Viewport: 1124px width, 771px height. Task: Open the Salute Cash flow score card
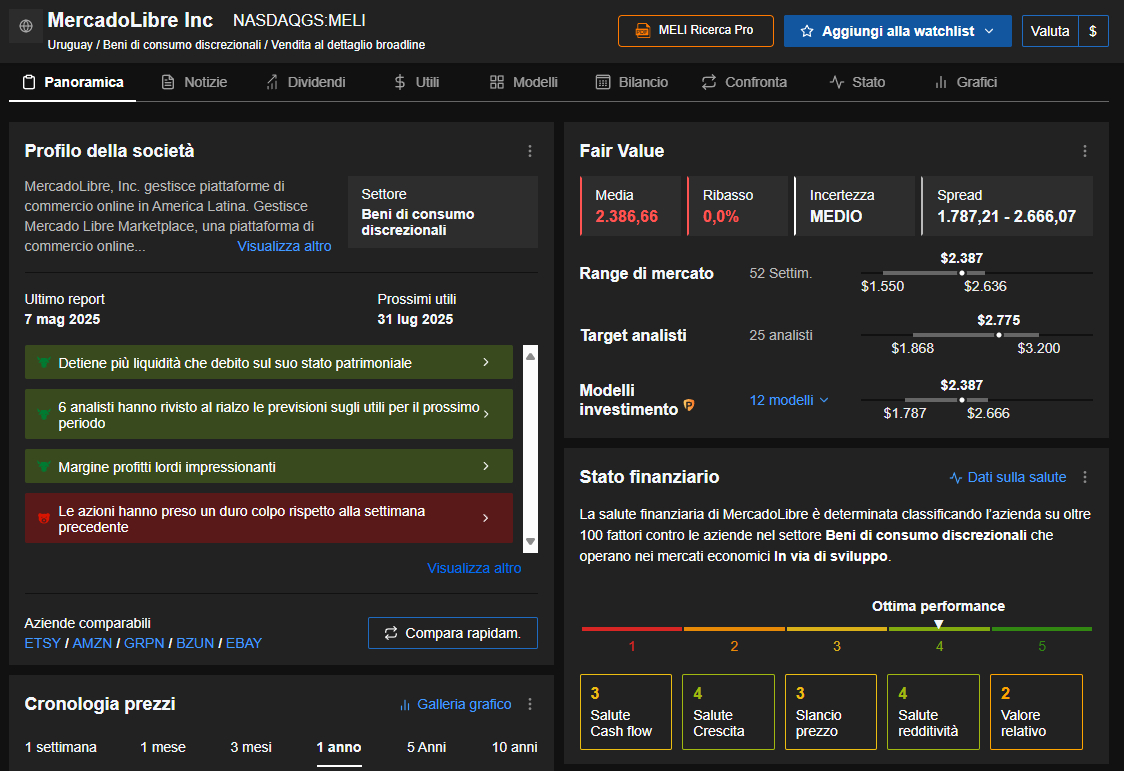(x=626, y=712)
